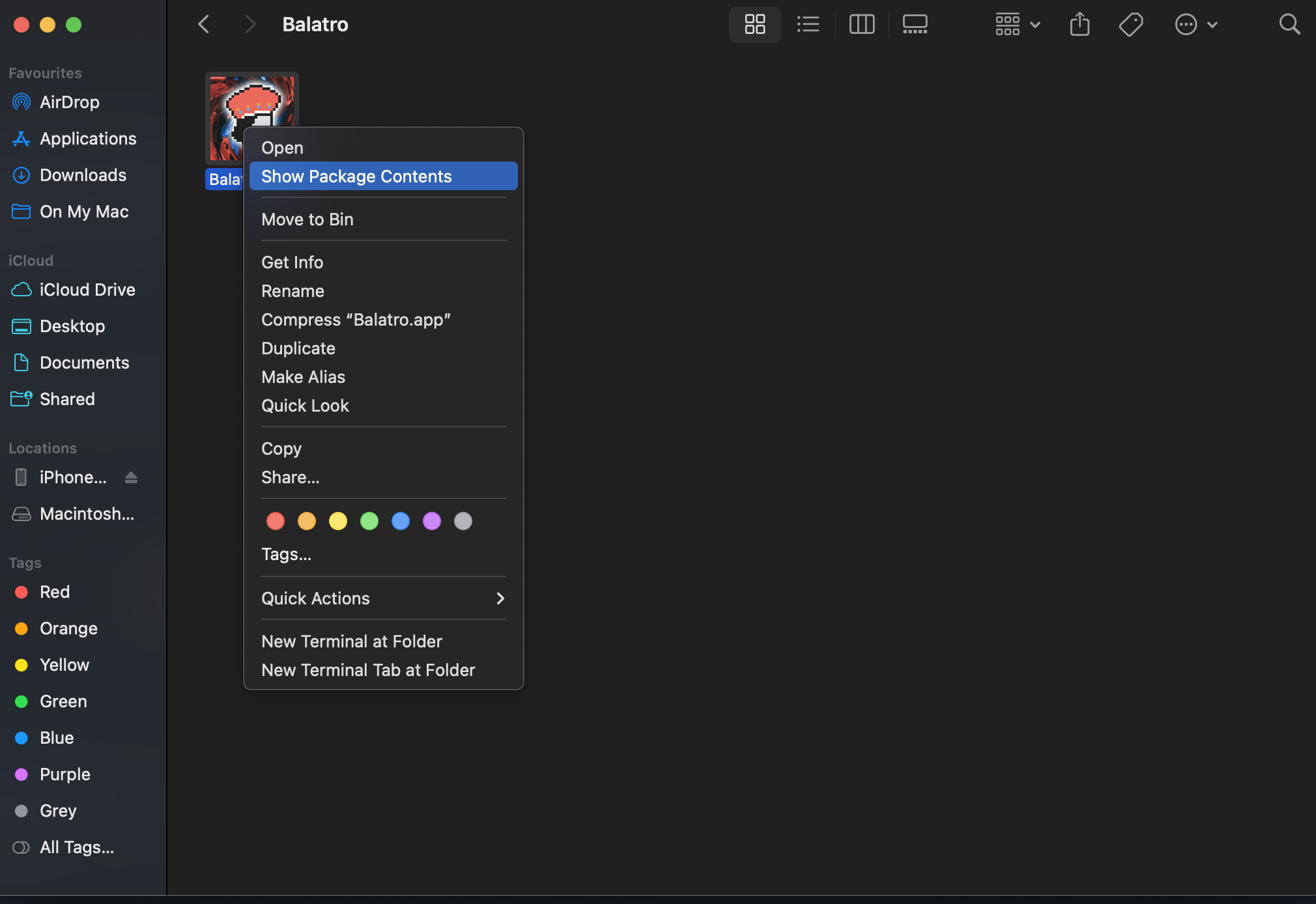Image resolution: width=1316 pixels, height=904 pixels.
Task: Switch to icon grid view
Action: [x=754, y=25]
